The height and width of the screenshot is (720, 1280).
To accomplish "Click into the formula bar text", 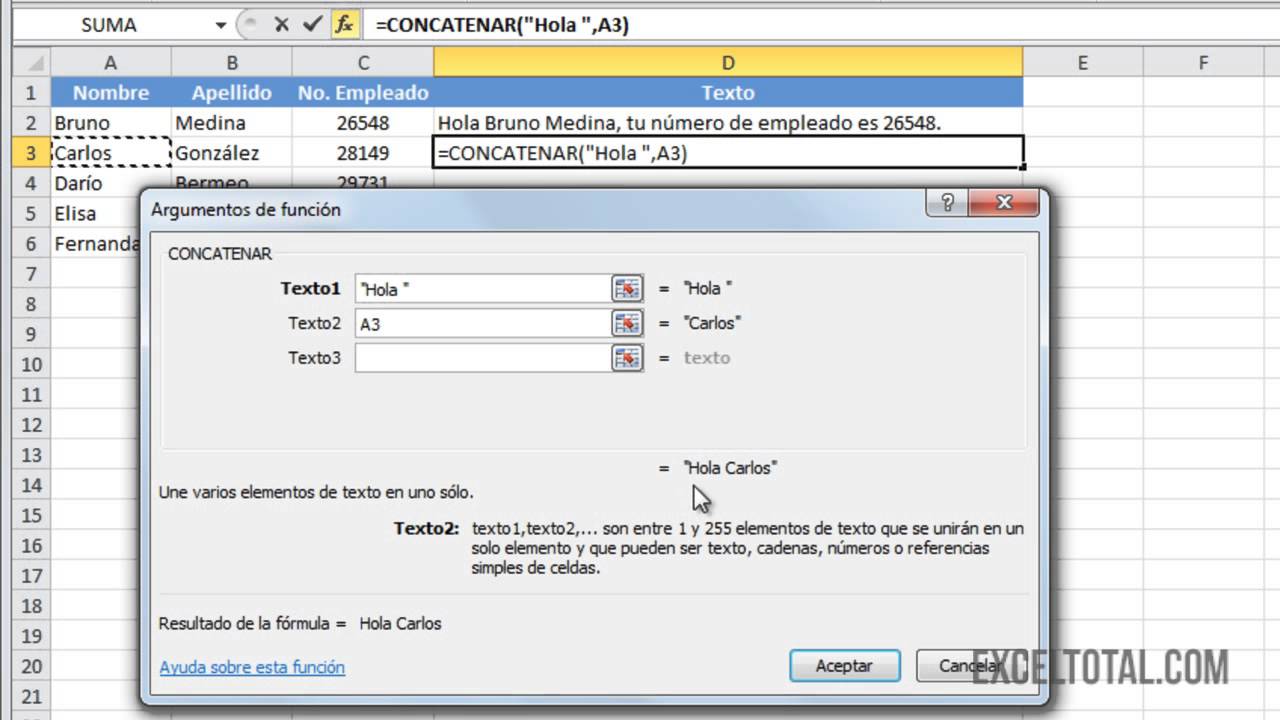I will [x=820, y=26].
